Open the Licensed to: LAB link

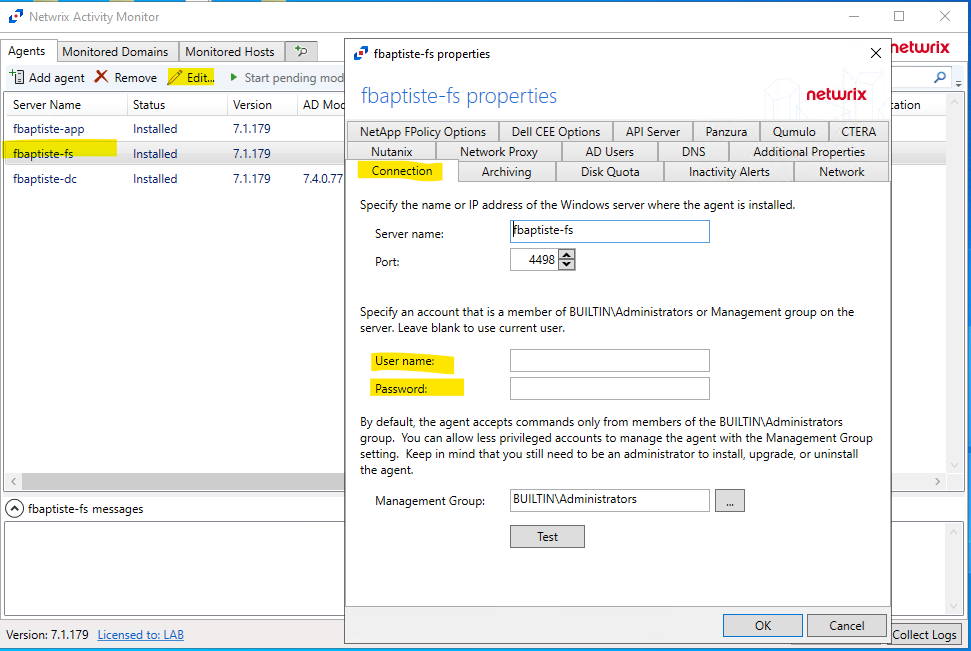[x=140, y=635]
